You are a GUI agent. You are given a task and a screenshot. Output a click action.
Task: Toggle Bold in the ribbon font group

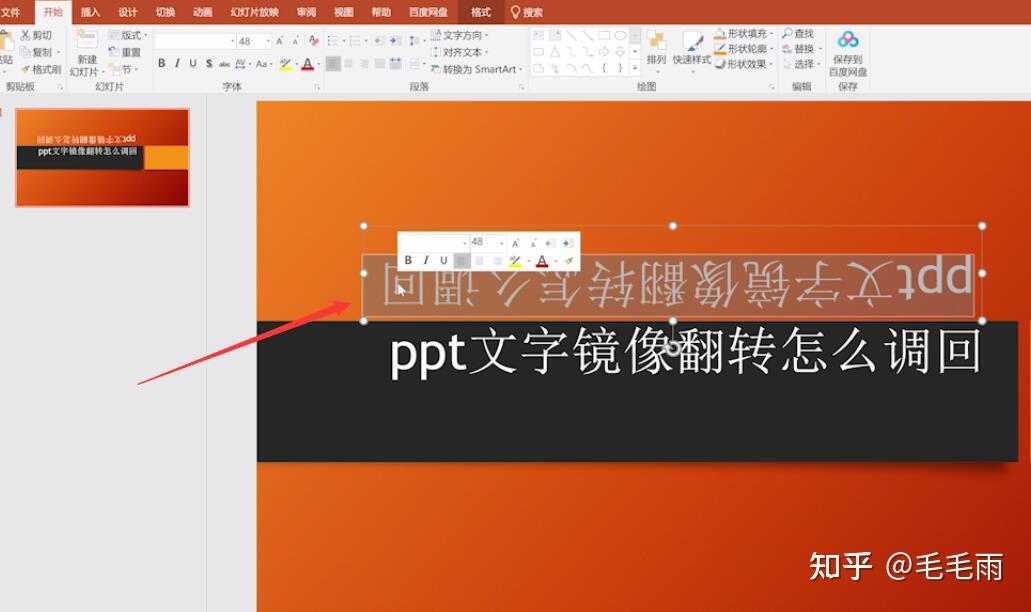point(162,63)
